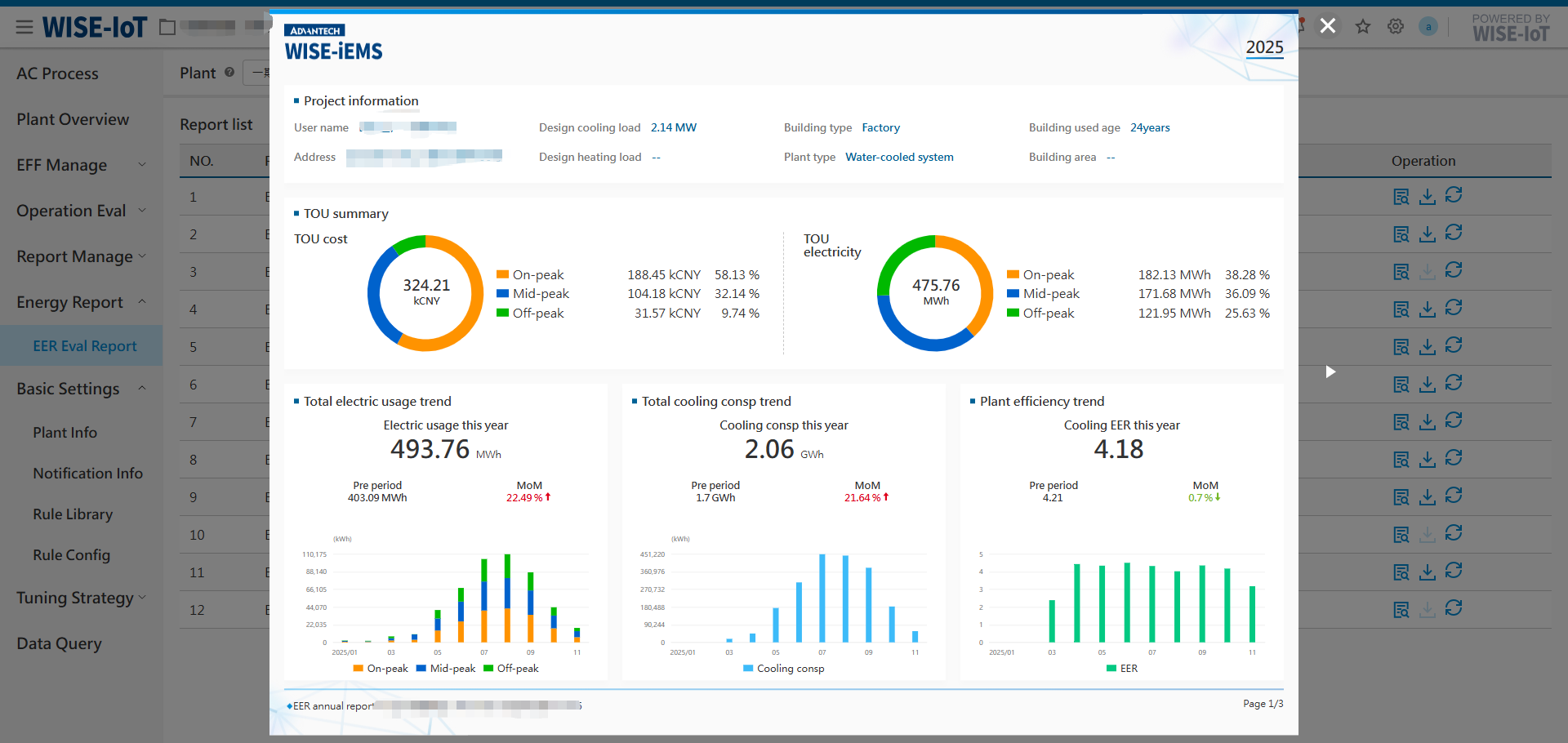Open the Plant Overview page
Viewport: 1568px width, 743px height.
(73, 119)
